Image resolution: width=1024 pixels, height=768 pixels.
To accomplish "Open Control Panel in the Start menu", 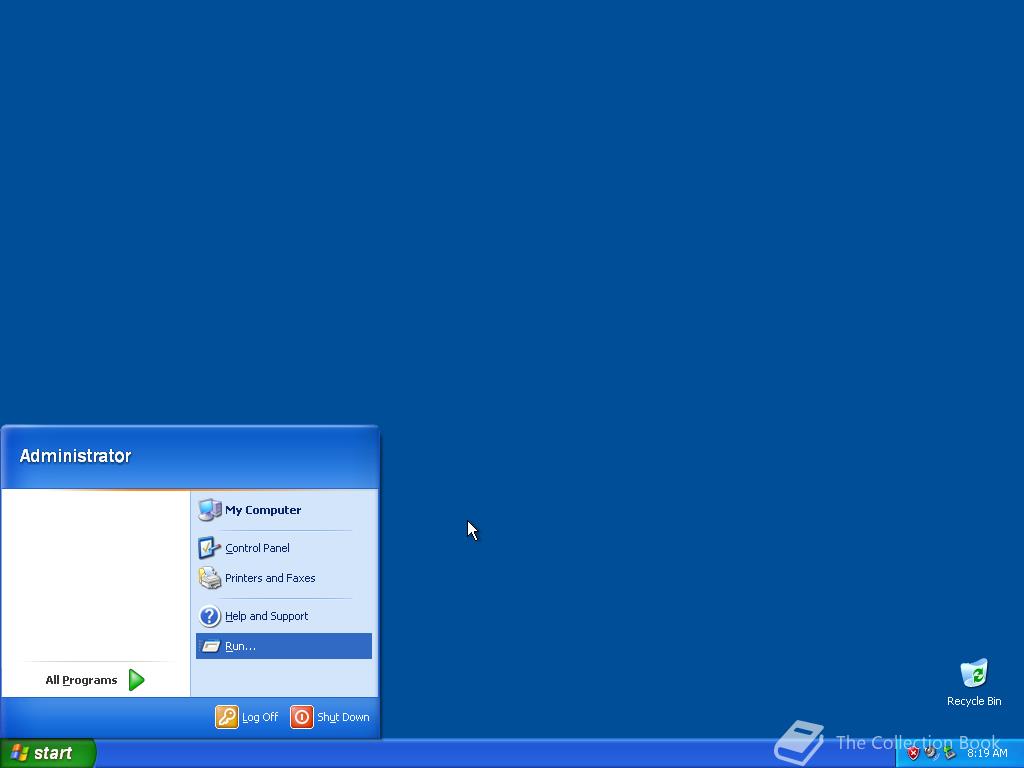I will click(x=283, y=548).
